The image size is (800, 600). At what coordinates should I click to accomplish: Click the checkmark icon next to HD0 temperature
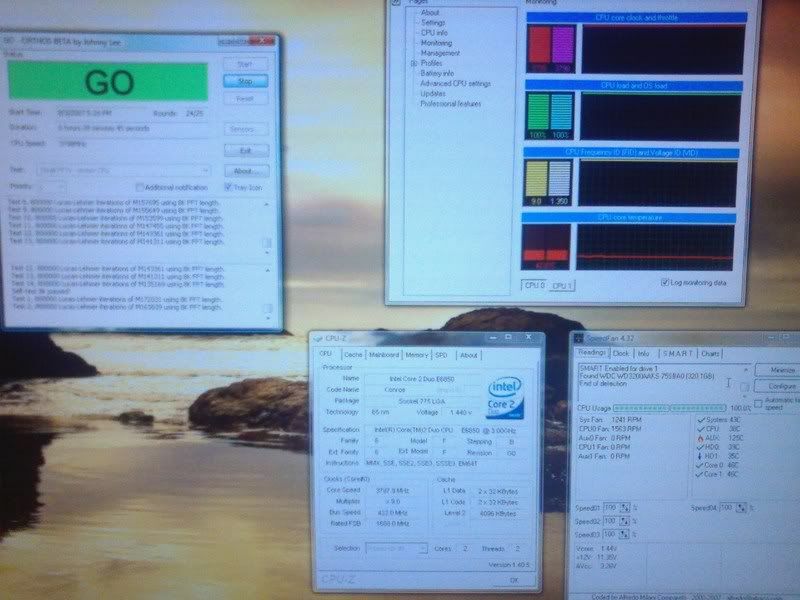pos(700,447)
